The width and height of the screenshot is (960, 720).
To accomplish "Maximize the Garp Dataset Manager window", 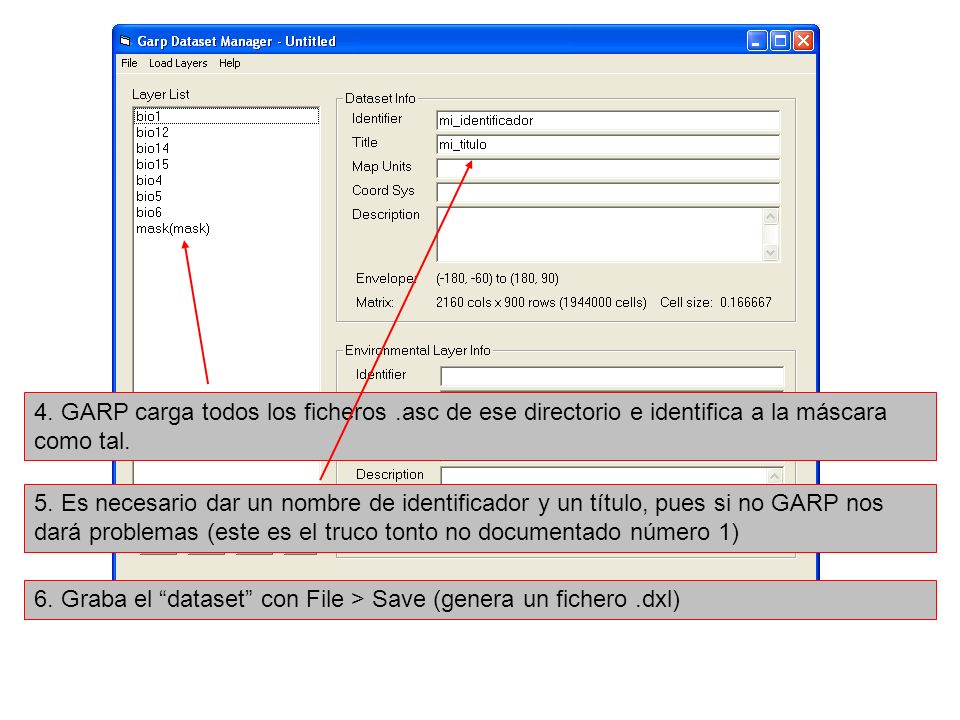I will click(780, 41).
